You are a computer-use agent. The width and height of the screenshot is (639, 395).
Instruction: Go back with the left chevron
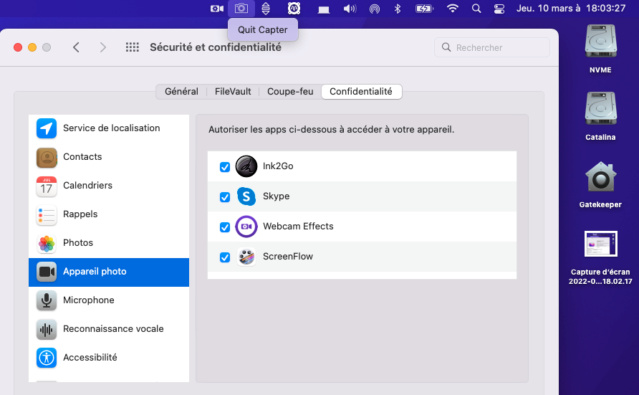point(76,47)
